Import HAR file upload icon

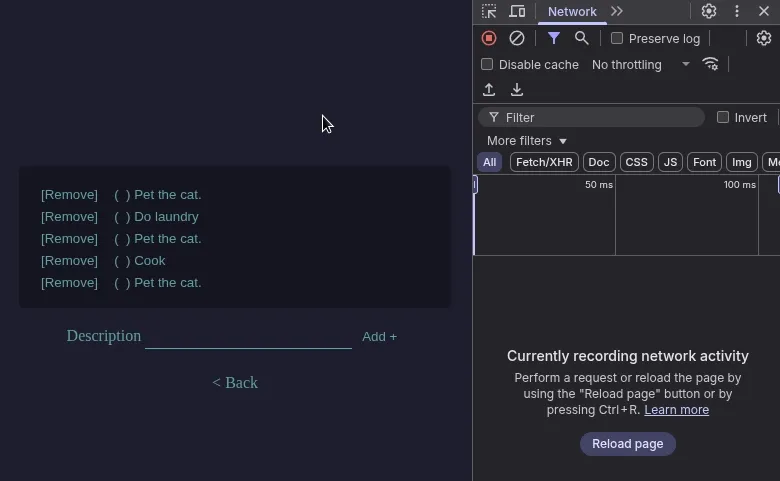pos(488,90)
